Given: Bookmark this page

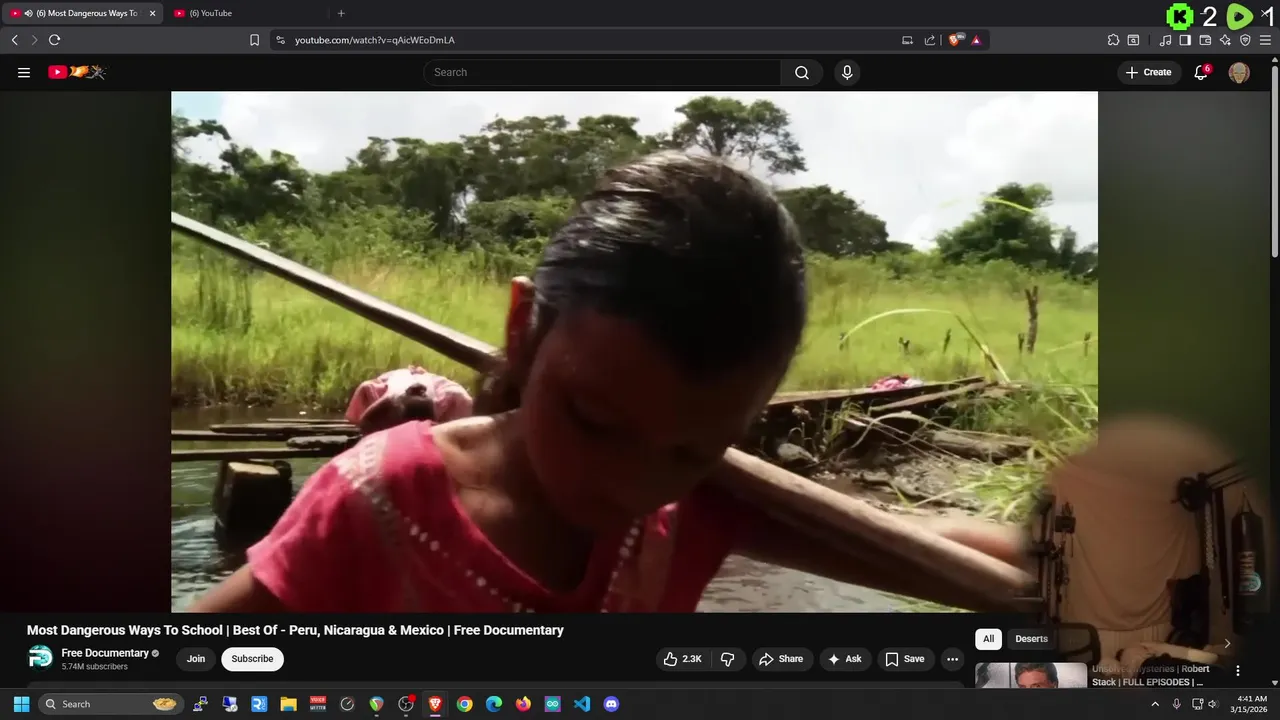Looking at the screenshot, I should (x=254, y=40).
